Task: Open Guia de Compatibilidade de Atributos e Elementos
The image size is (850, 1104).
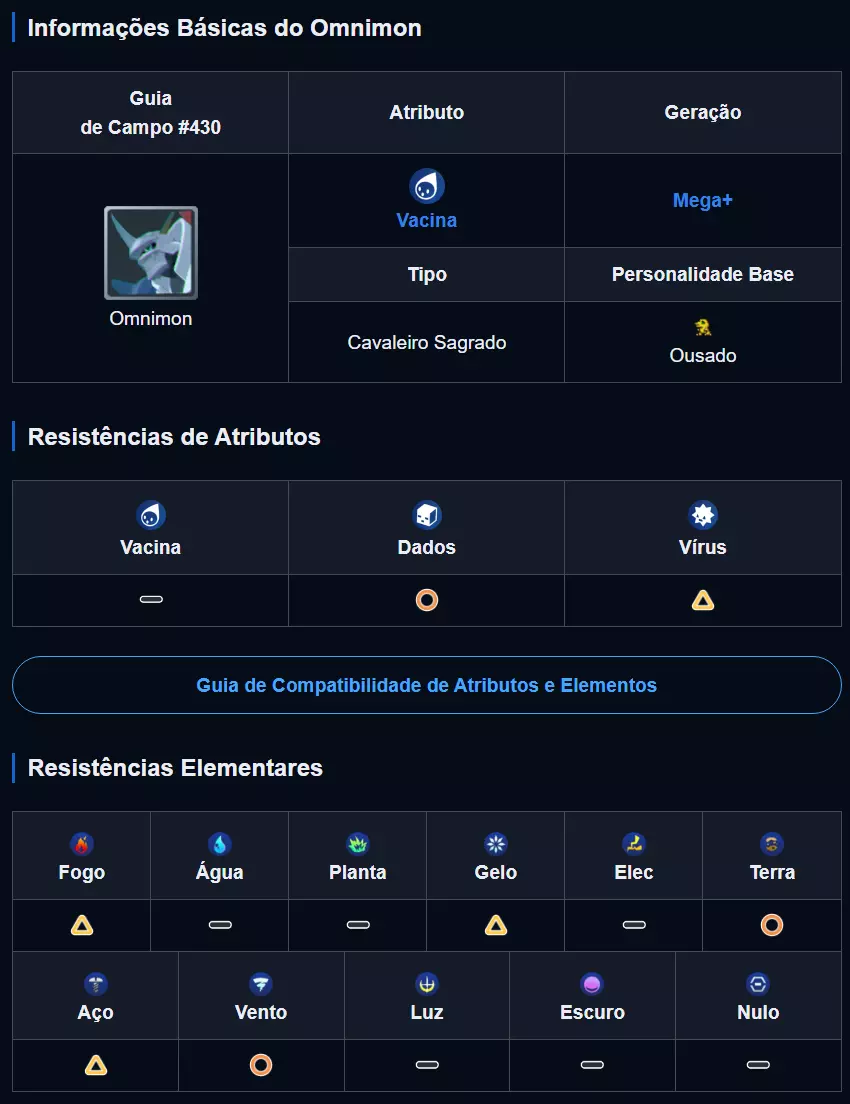Action: tap(426, 685)
